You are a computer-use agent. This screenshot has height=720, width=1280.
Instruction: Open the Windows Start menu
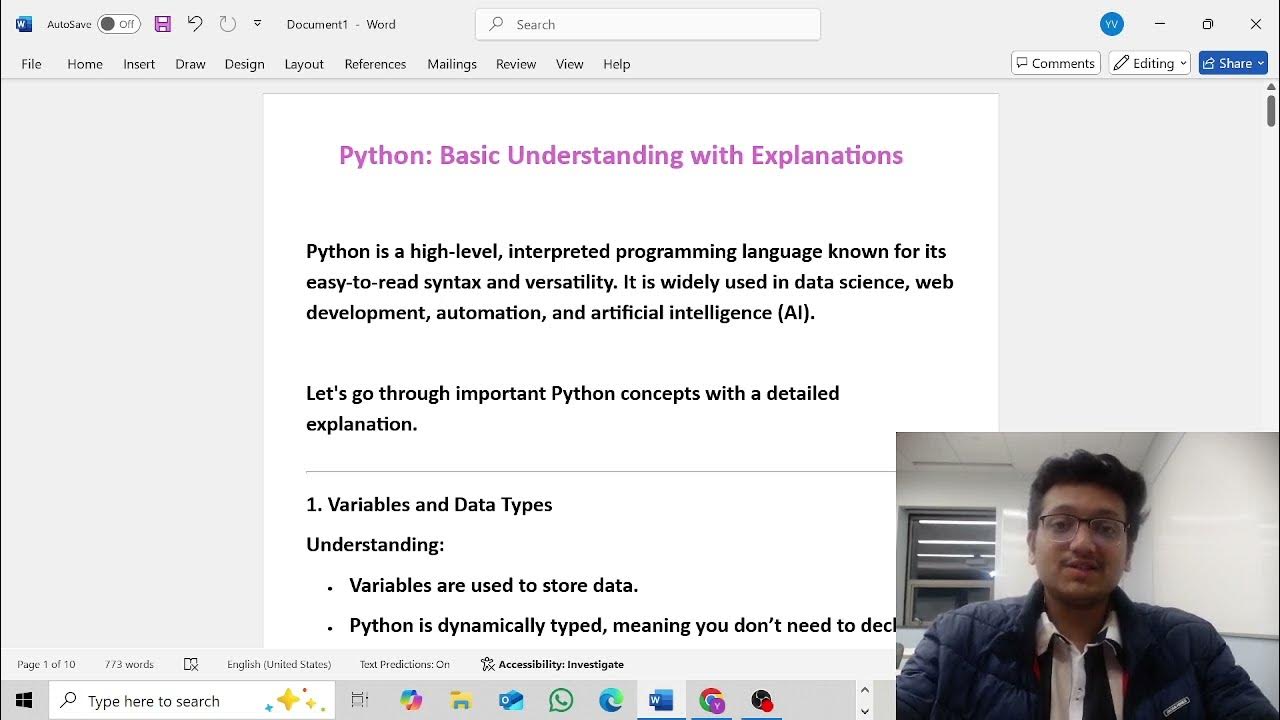[x=24, y=701]
